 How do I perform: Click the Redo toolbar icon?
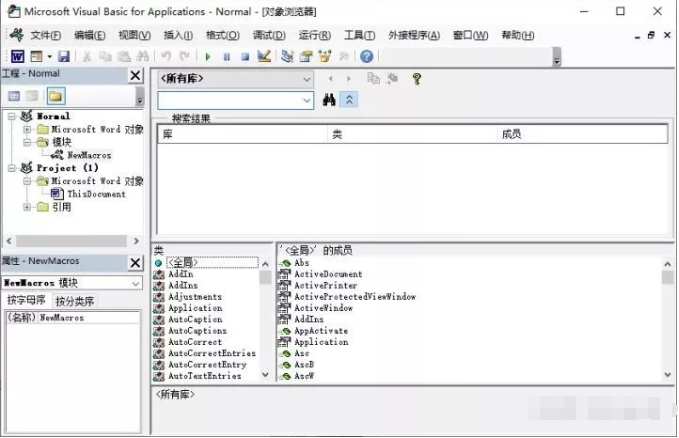point(184,56)
